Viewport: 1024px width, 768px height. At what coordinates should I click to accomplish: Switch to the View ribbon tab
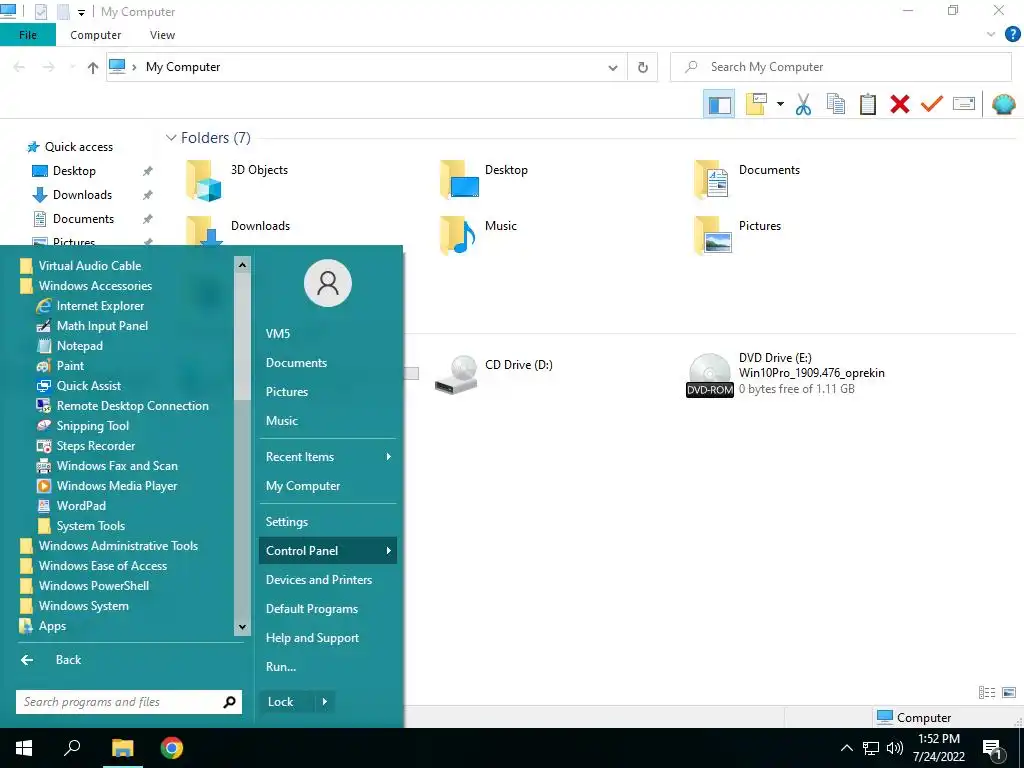pyautogui.click(x=163, y=35)
